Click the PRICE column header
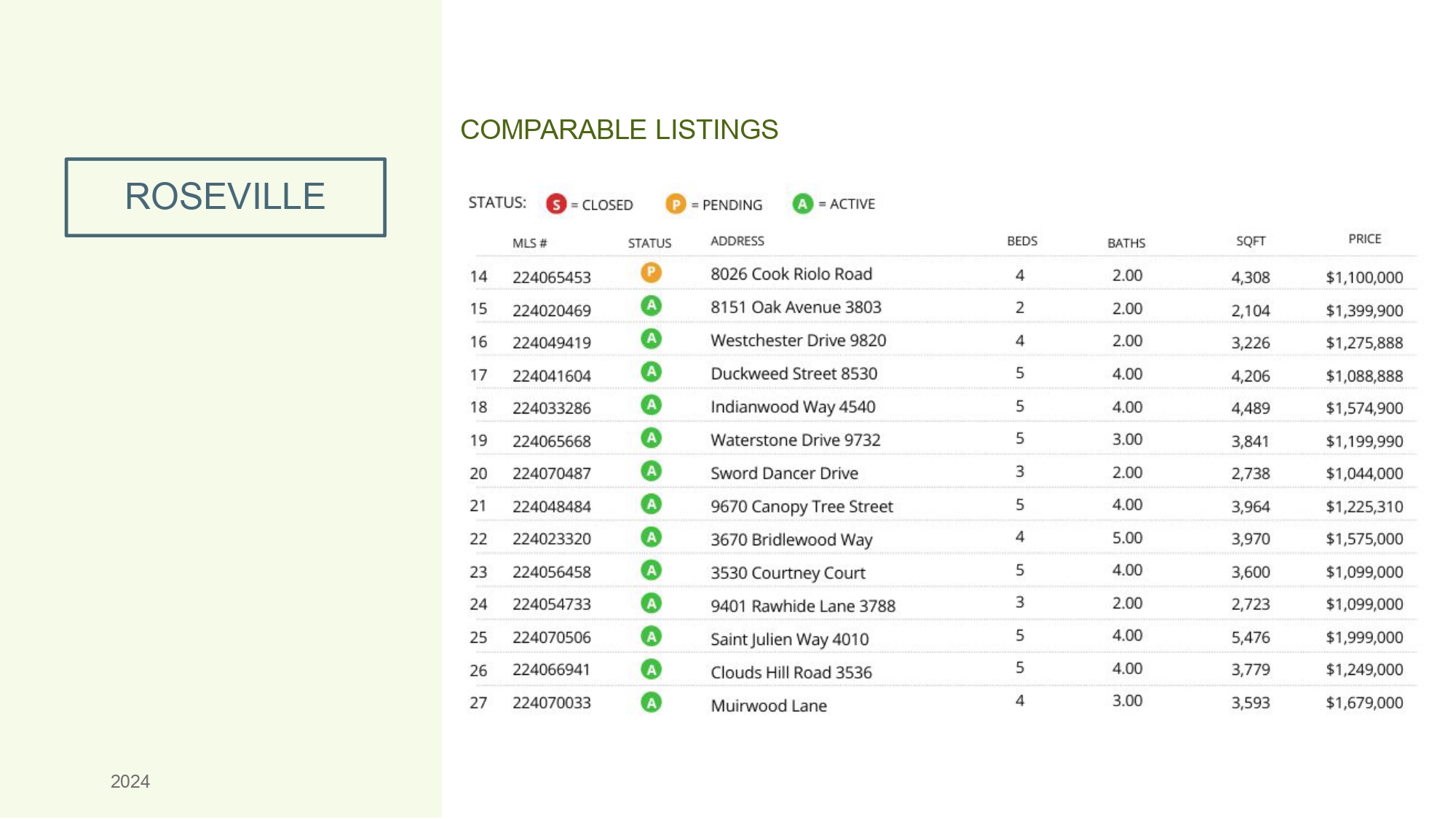This screenshot has height=819, width=1456. coord(1364,239)
